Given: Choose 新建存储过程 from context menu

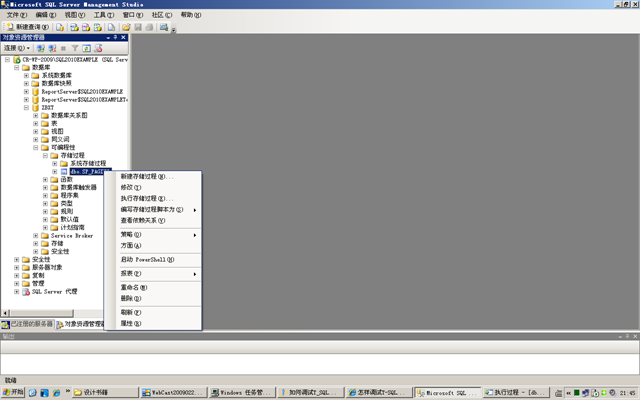Looking at the screenshot, I should point(153,176).
